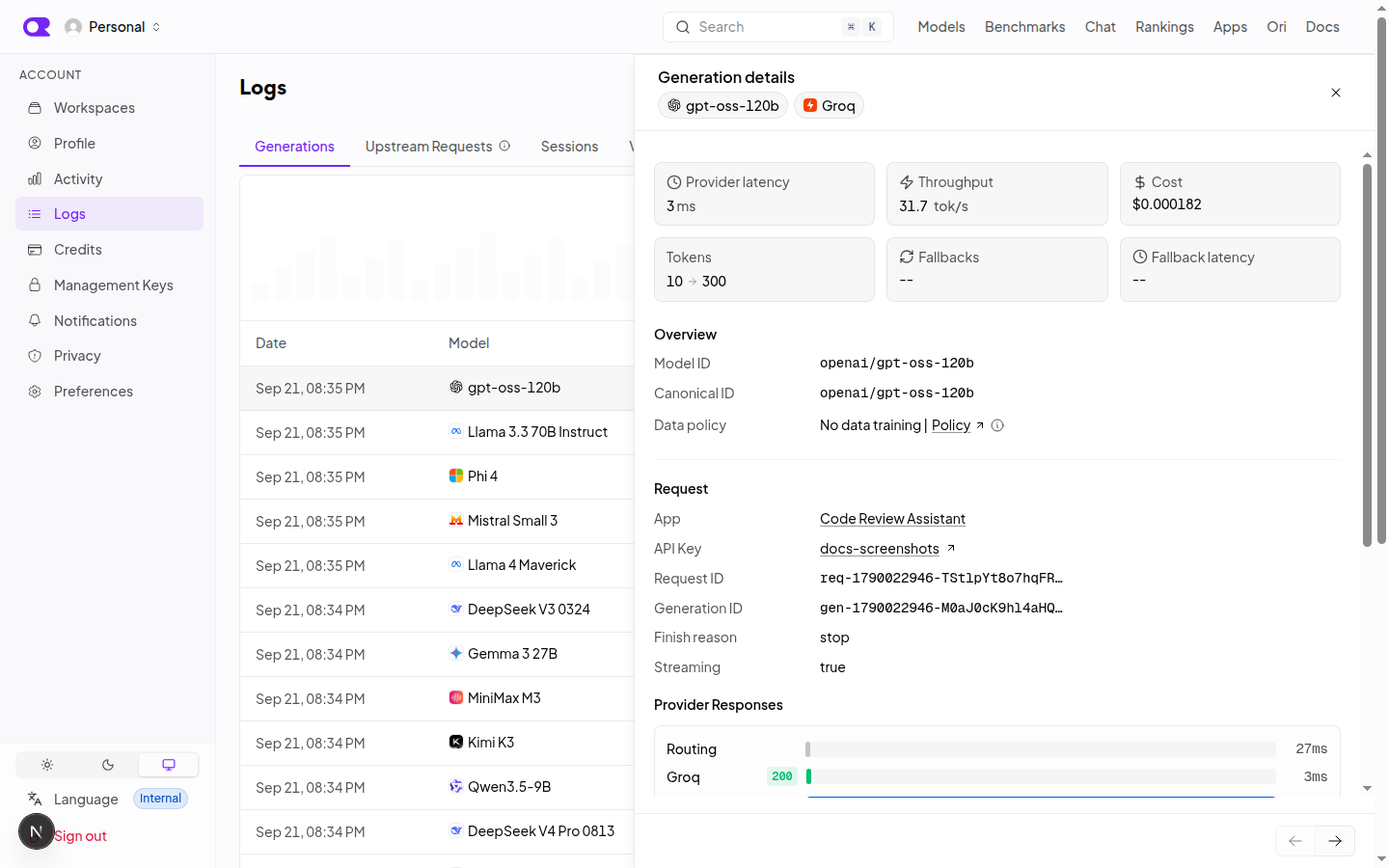Click the Sign out link
Image resolution: width=1389 pixels, height=868 pixels.
[x=80, y=836]
